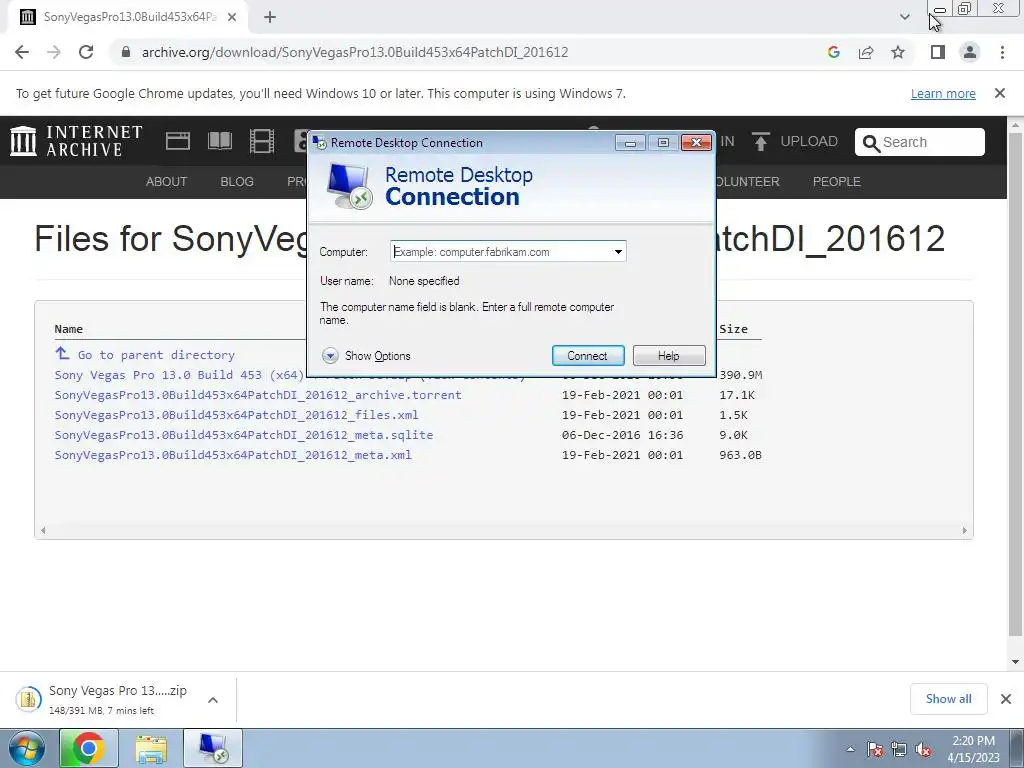Click the Google icon in address bar
This screenshot has width=1024, height=768.
(833, 52)
